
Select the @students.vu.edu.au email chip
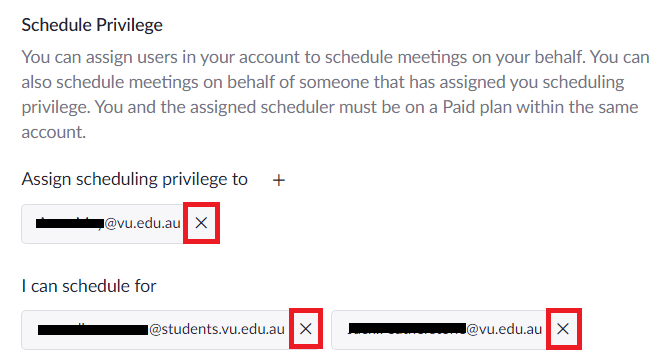pyautogui.click(x=172, y=330)
